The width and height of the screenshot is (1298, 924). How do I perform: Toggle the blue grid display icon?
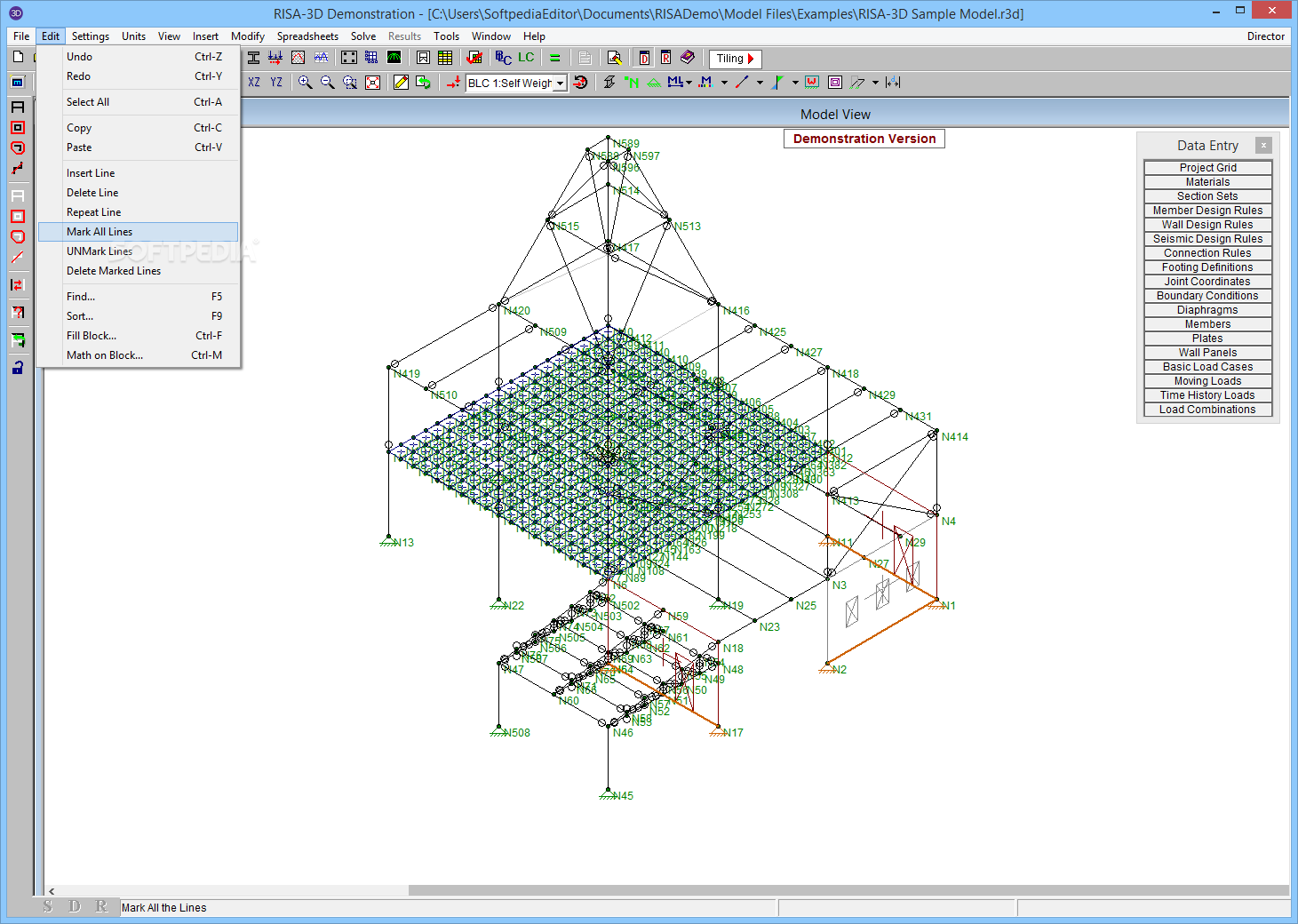371,58
